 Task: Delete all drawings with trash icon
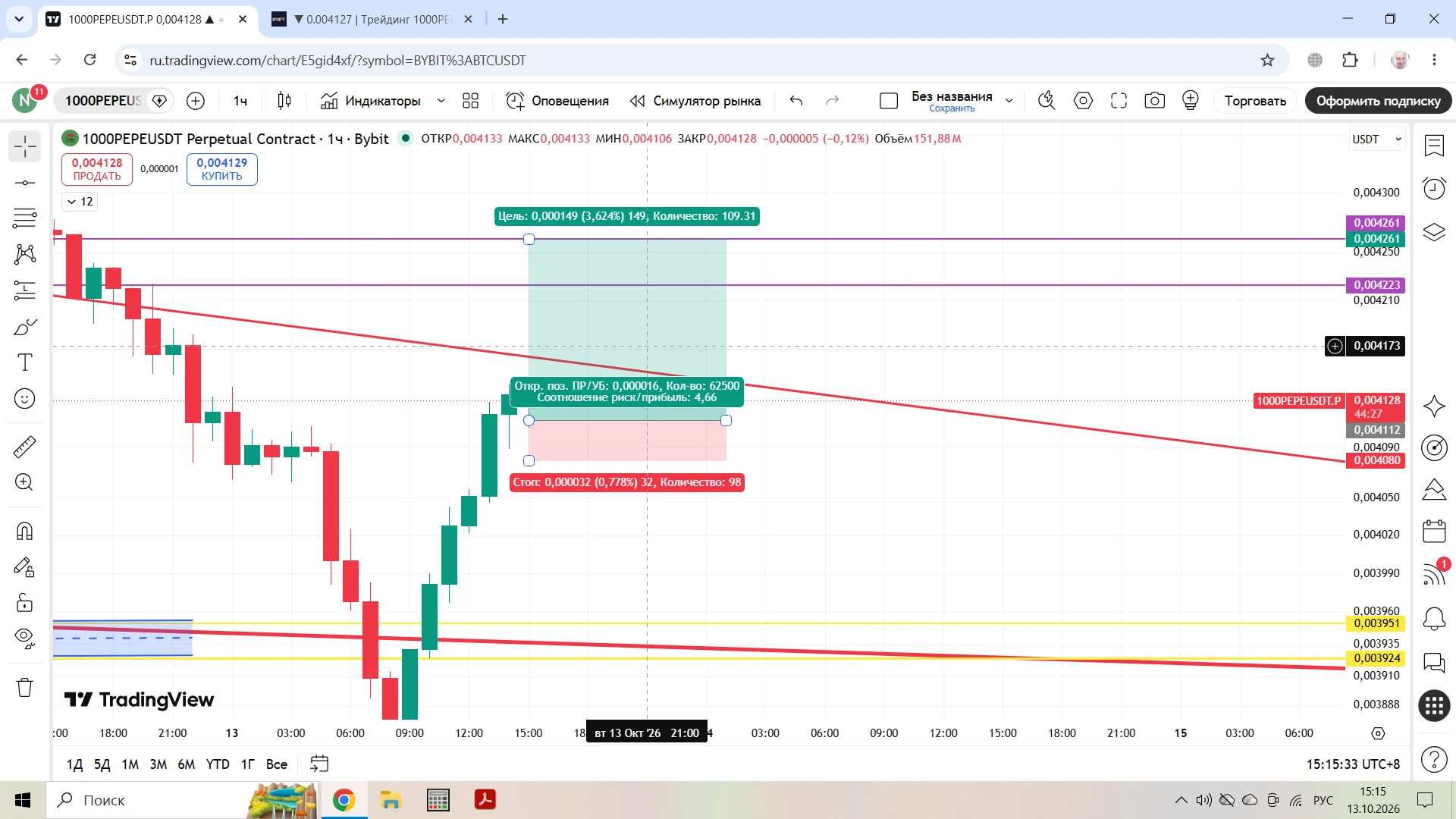pos(24,688)
